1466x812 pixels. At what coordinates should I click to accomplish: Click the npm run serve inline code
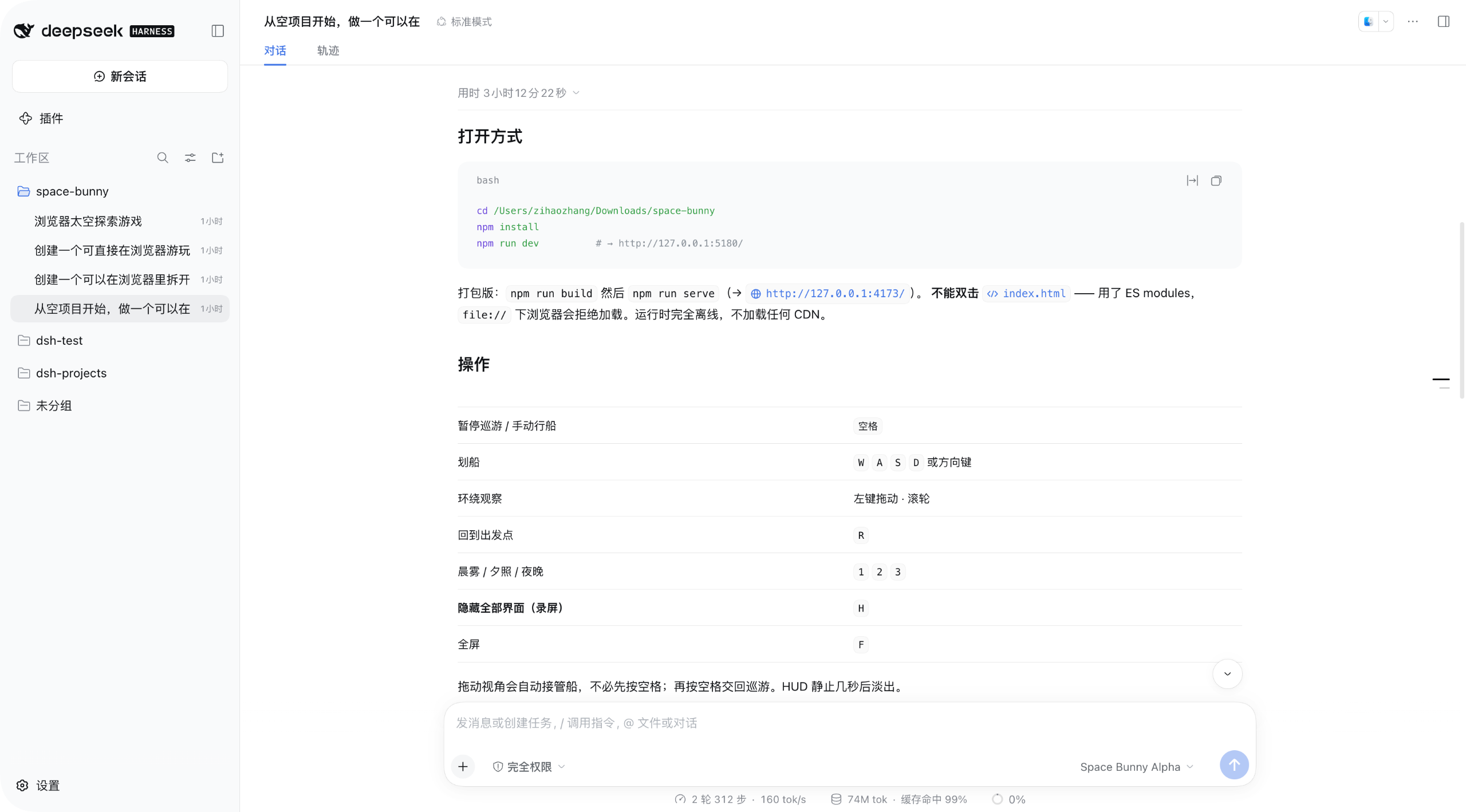673,294
